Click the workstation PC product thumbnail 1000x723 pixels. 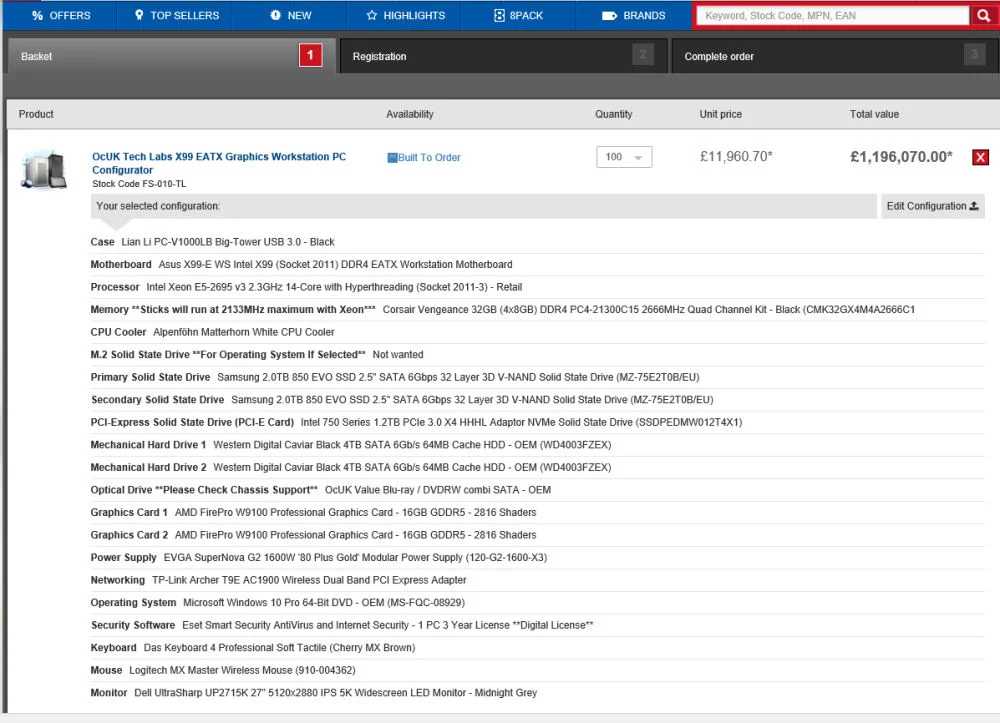coord(43,170)
